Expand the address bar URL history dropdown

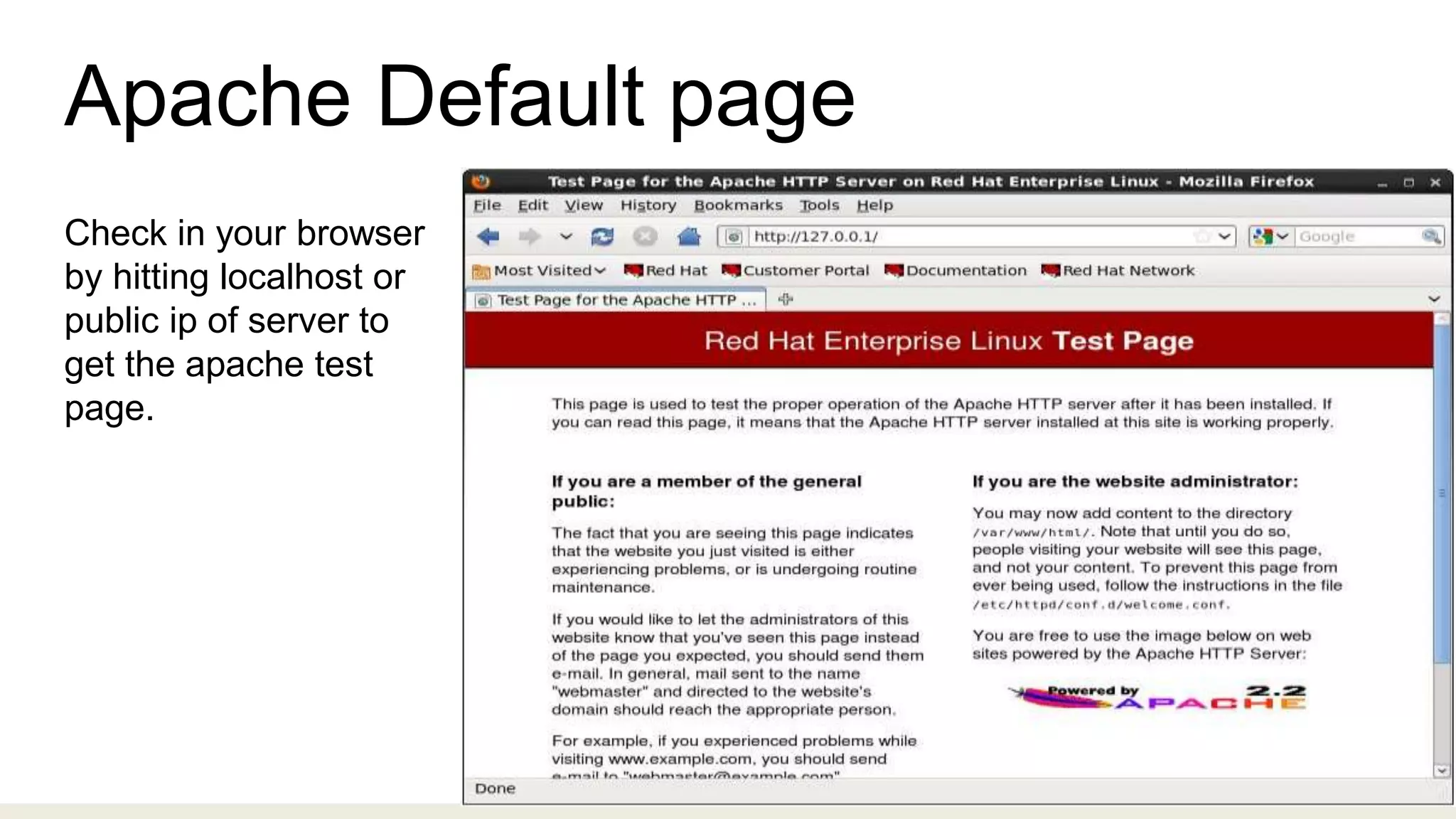pyautogui.click(x=1224, y=237)
